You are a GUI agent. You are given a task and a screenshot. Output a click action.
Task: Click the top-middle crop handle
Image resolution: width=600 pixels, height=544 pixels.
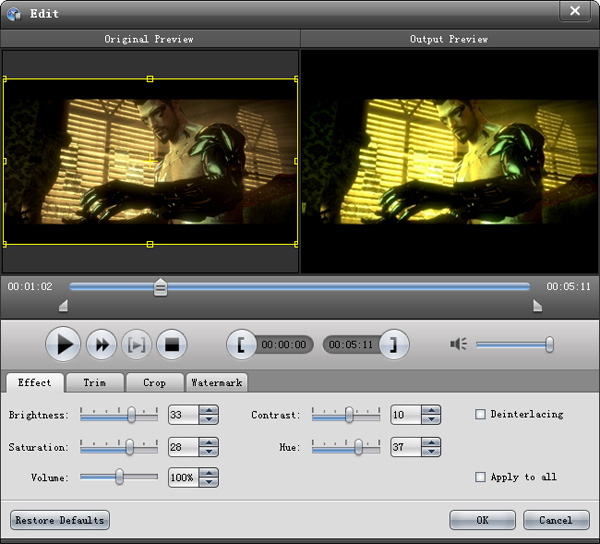[x=150, y=79]
